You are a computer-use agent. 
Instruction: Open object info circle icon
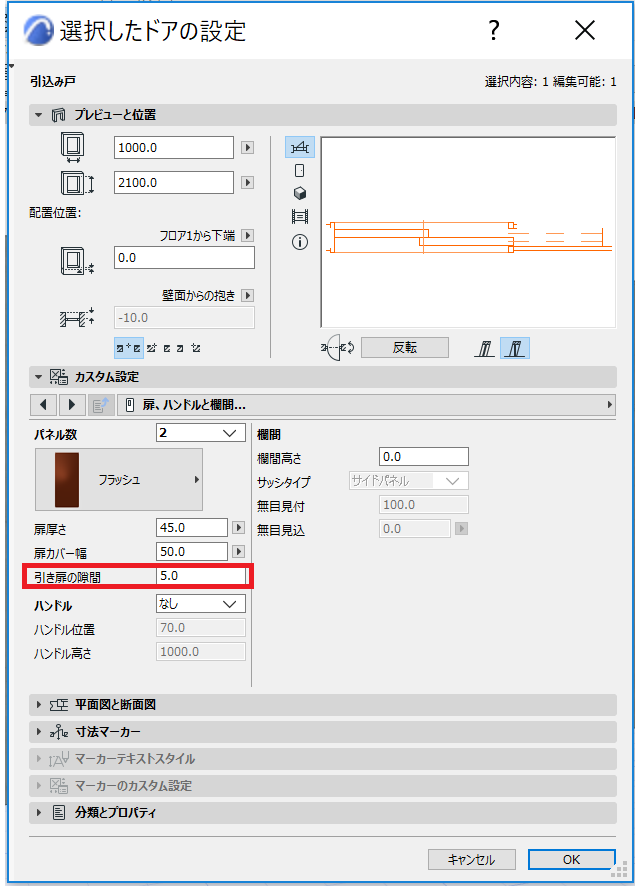pyautogui.click(x=300, y=242)
